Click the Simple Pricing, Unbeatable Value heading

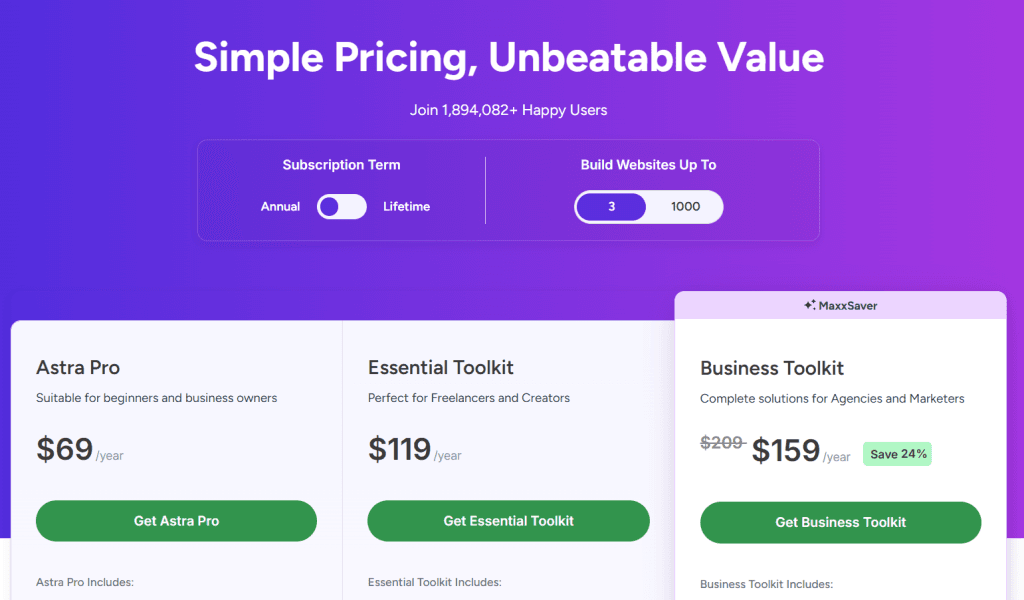click(509, 57)
